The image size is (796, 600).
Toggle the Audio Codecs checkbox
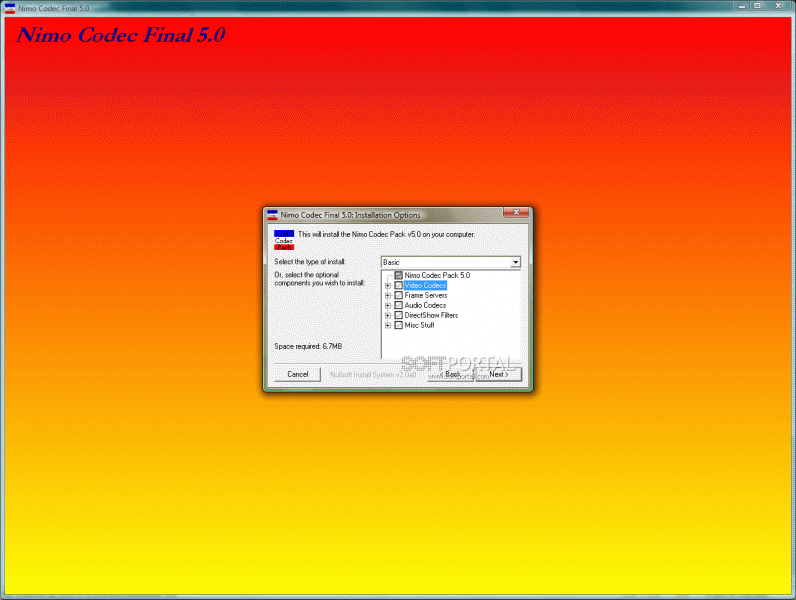(399, 305)
